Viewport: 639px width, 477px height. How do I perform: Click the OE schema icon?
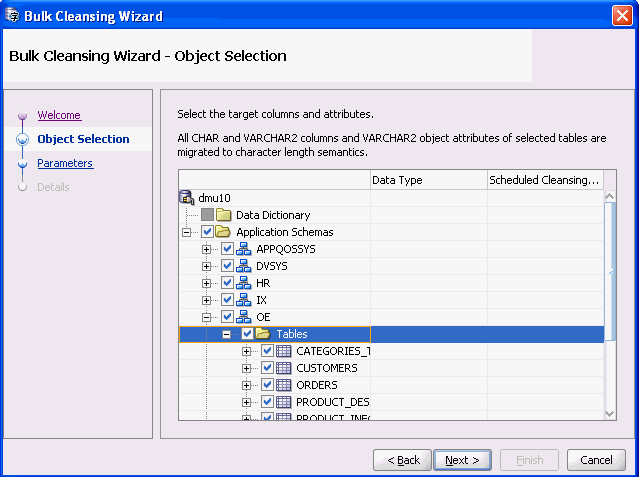pos(244,317)
